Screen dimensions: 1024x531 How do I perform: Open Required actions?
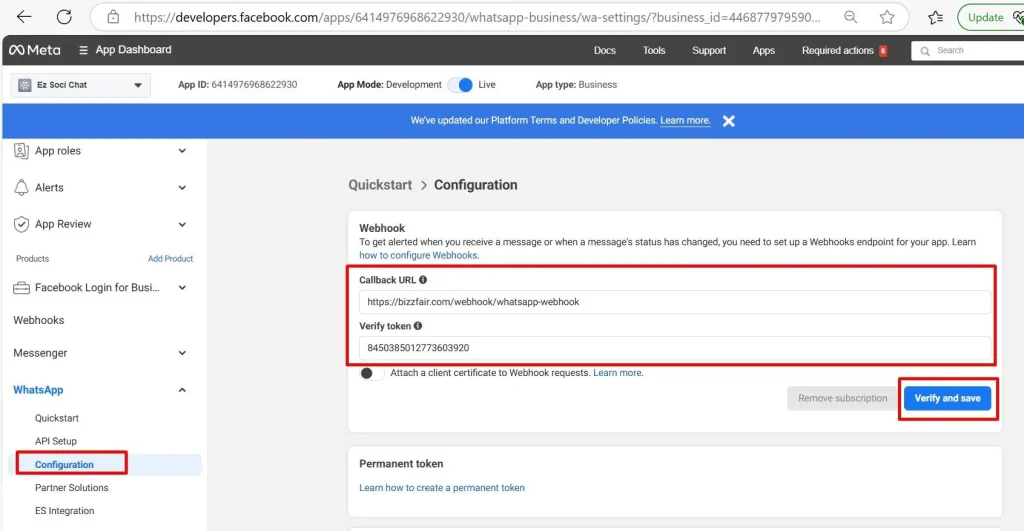837,50
